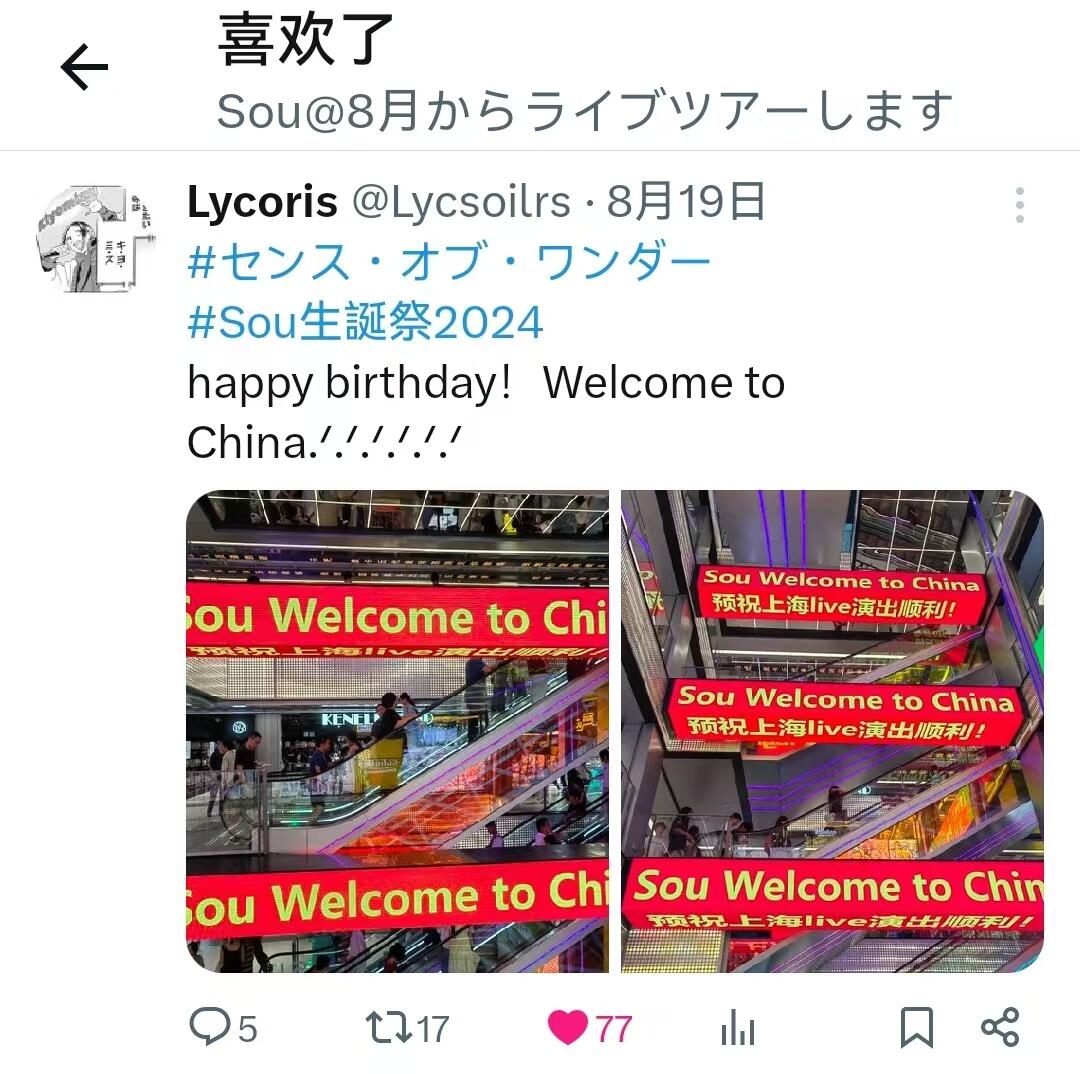Open hashtag #Sou生誕祭2024
1080x1074 pixels.
[365, 322]
